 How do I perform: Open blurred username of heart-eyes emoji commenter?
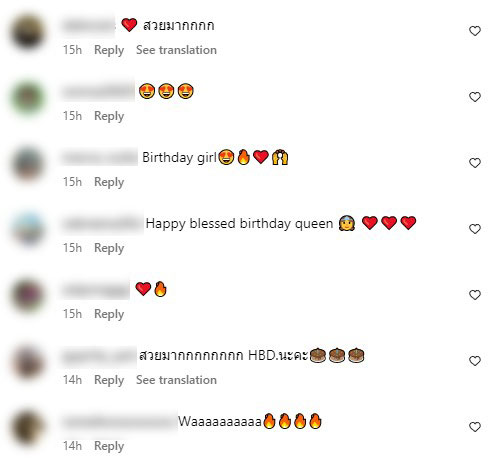[98, 91]
